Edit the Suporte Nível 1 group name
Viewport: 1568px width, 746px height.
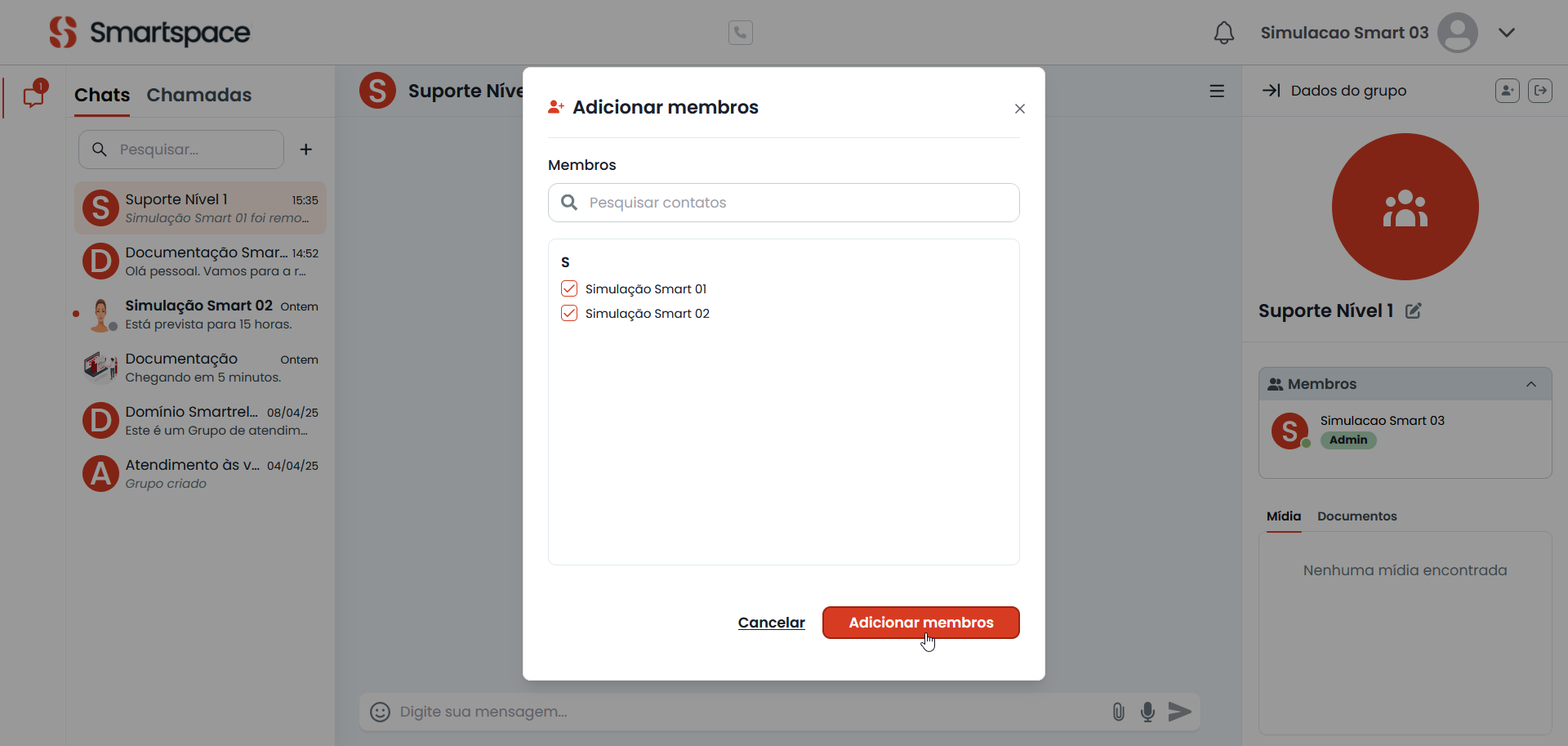(x=1414, y=310)
